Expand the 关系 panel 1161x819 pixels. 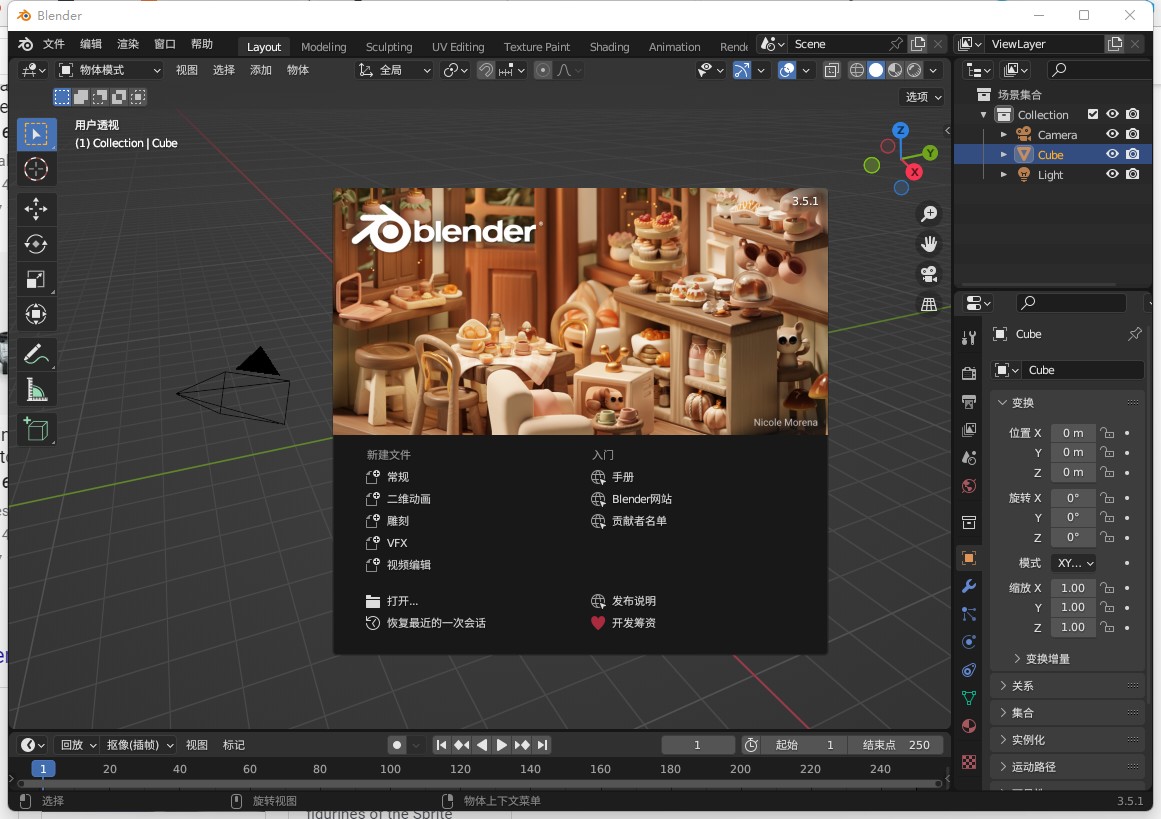[1068, 686]
